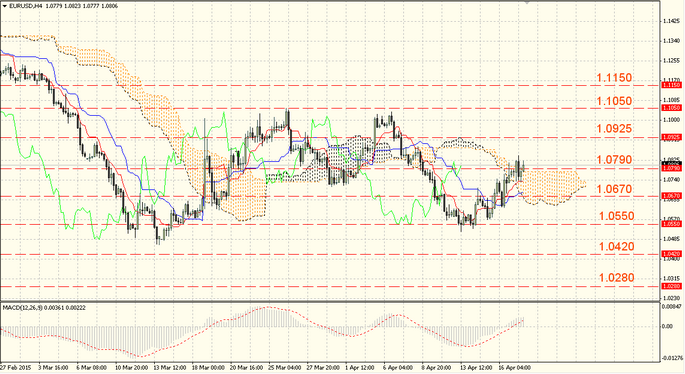This screenshot has height=374, width=685.
Task: Select the red 1.1050 price tag on axis
Action: point(671,107)
